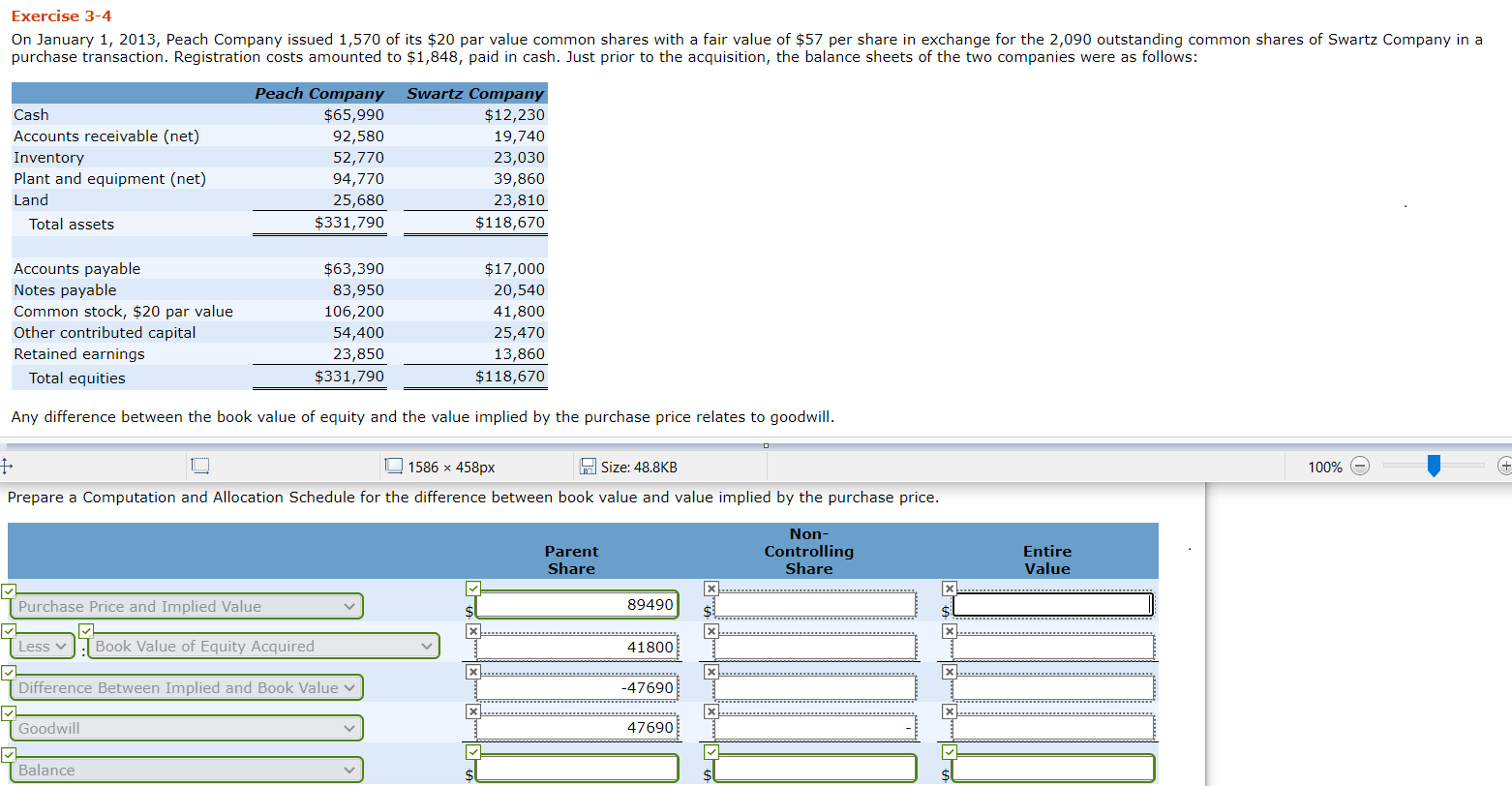Click inside the 89490 Parent Share input field
This screenshot has height=786, width=1512.
click(x=577, y=605)
